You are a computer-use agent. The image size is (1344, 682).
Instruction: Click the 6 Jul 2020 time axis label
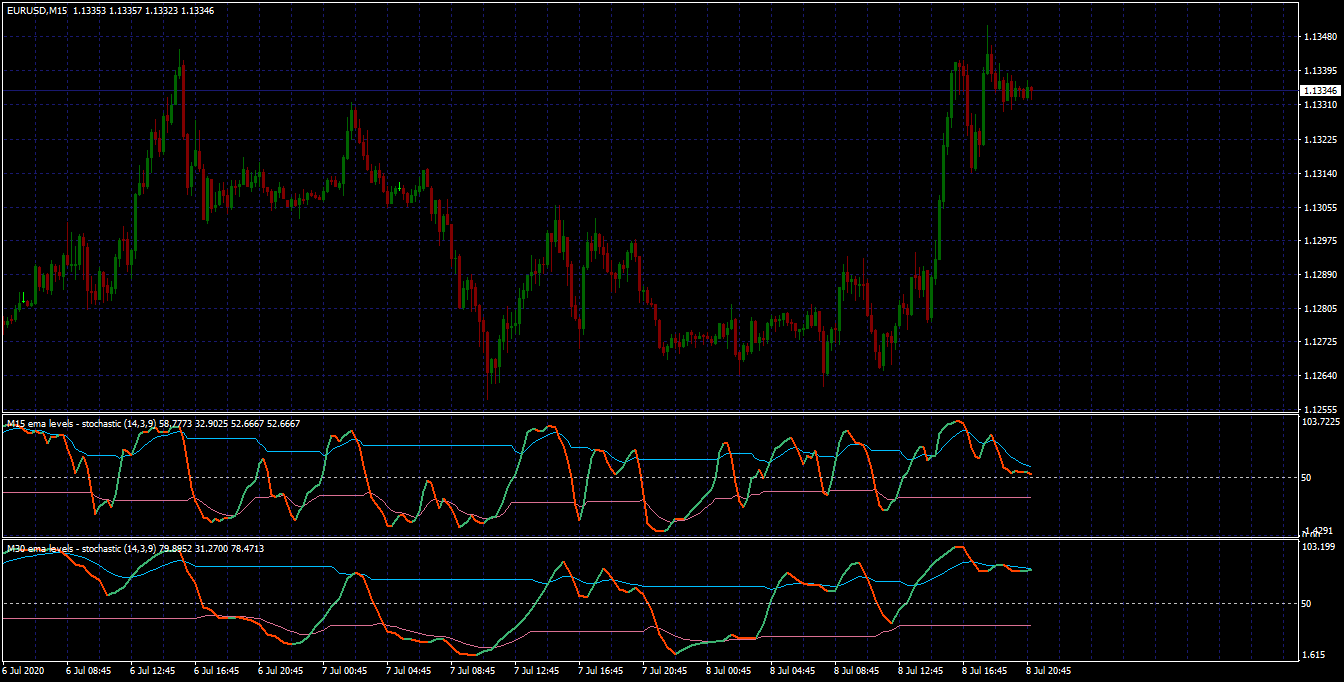pos(24,671)
